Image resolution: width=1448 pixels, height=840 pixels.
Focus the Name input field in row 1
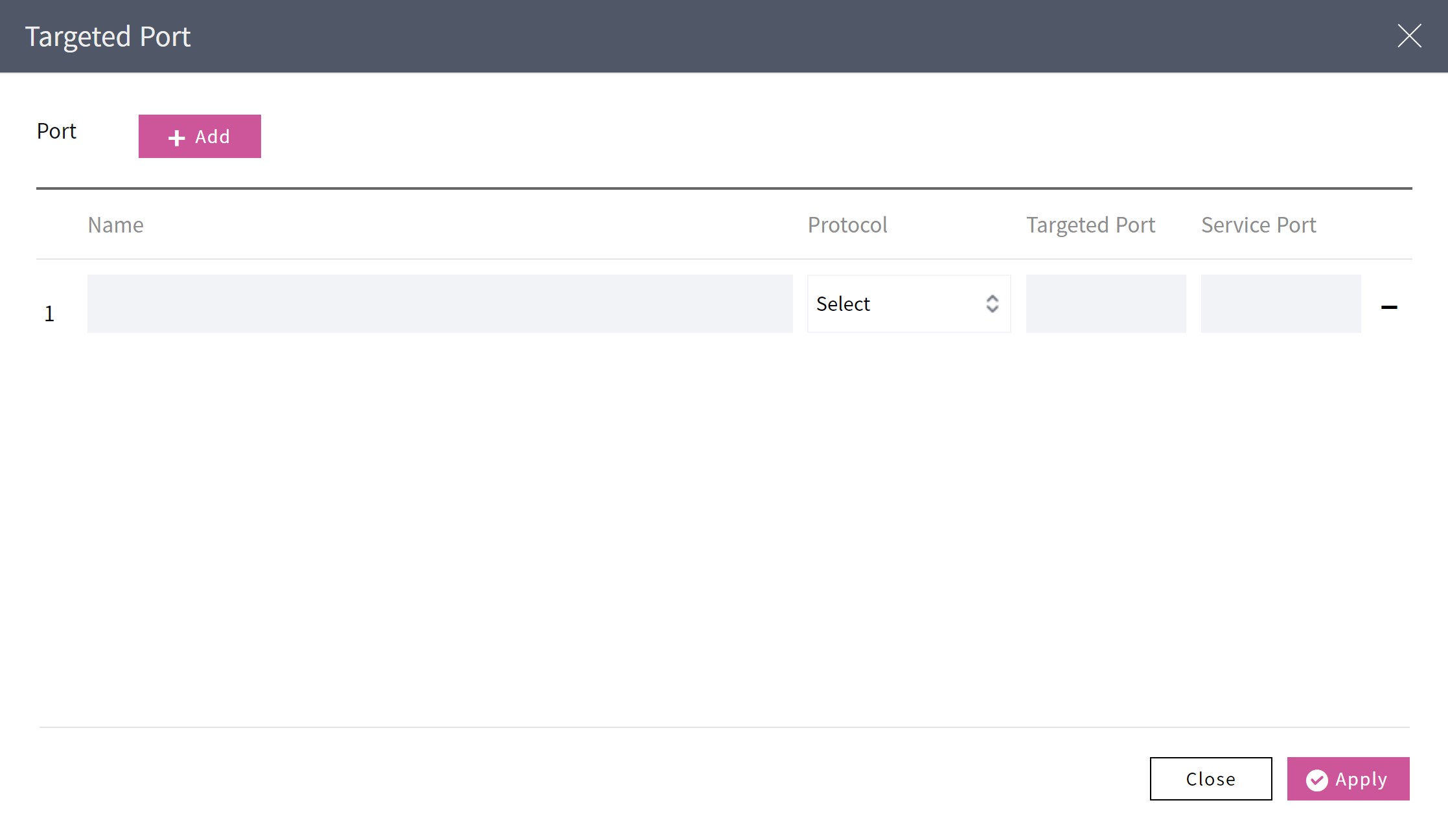tap(440, 304)
